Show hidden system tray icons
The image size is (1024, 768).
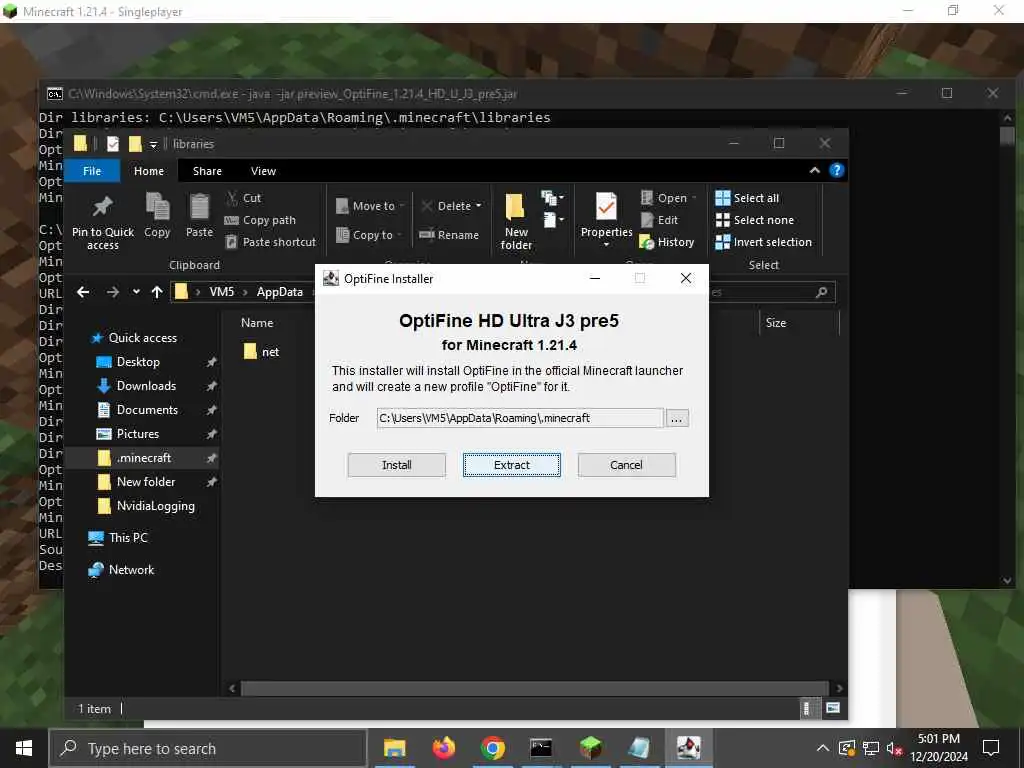[x=823, y=748]
